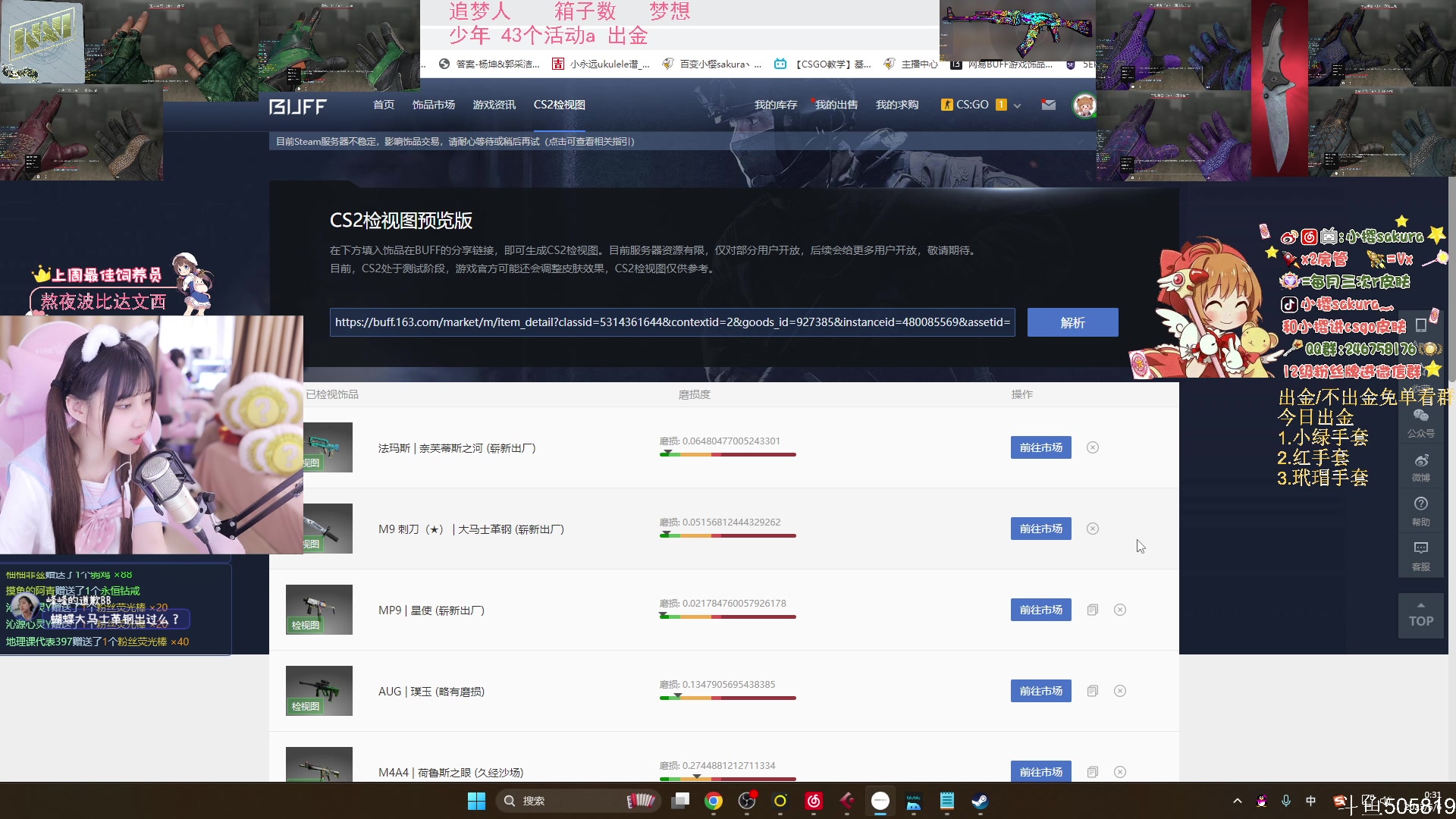Open bookmark 【CSGO教学】

point(823,64)
